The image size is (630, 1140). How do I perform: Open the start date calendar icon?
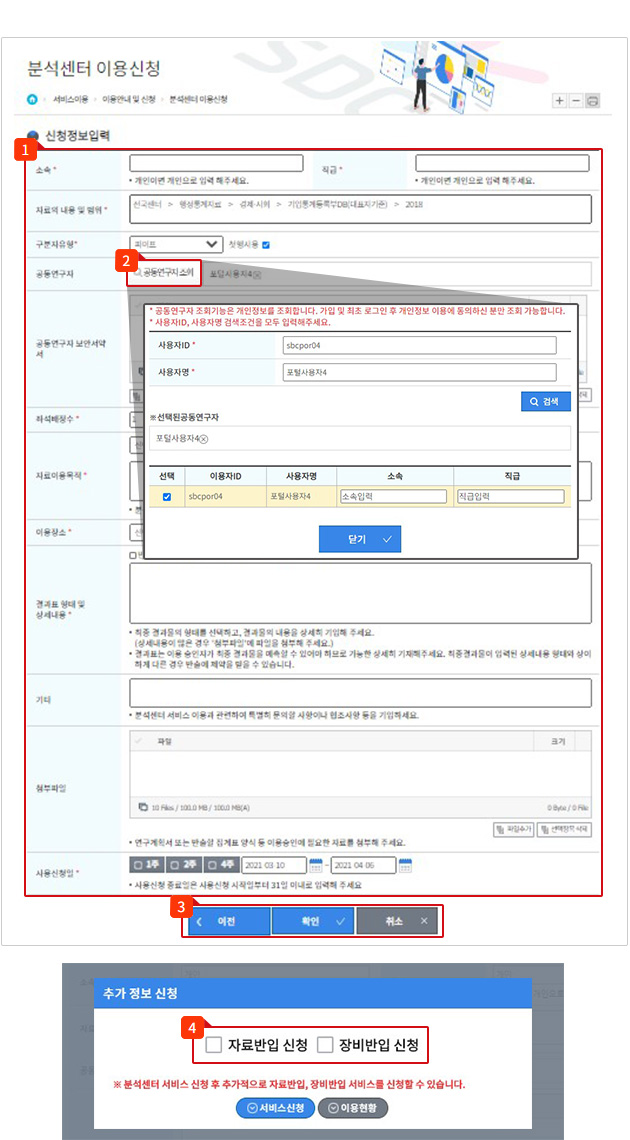(315, 865)
